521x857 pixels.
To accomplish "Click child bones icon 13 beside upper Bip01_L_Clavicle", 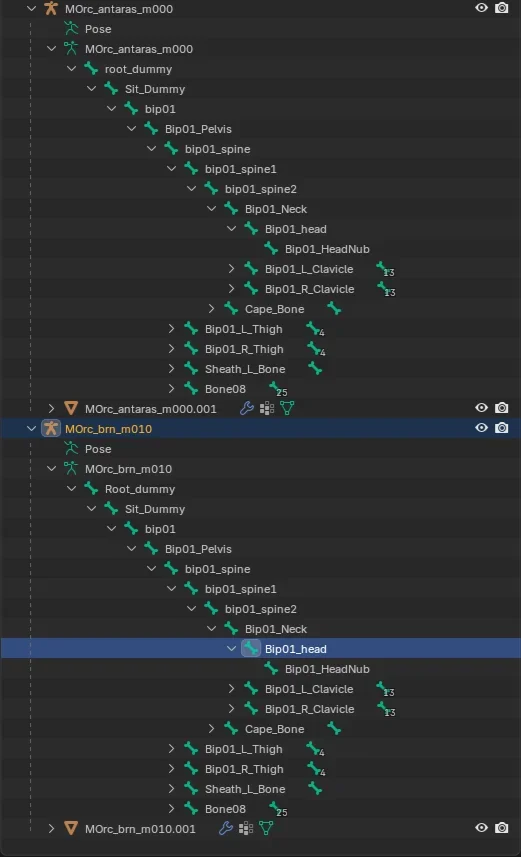I will tap(385, 269).
